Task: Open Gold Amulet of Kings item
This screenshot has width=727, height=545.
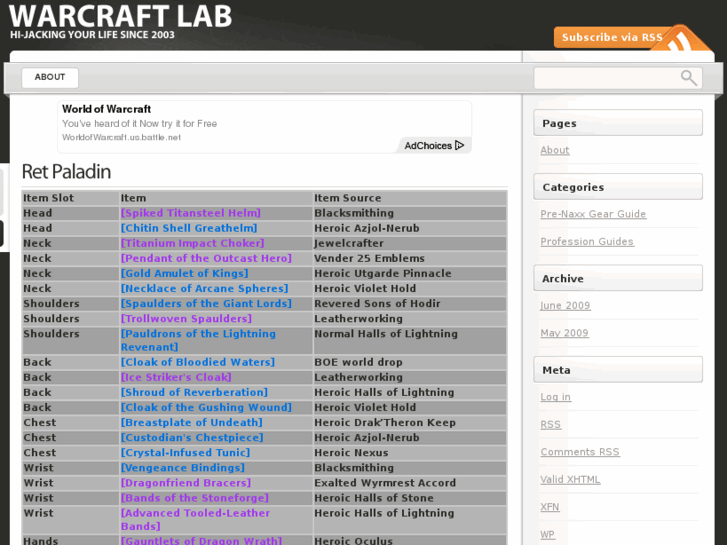Action: point(185,273)
